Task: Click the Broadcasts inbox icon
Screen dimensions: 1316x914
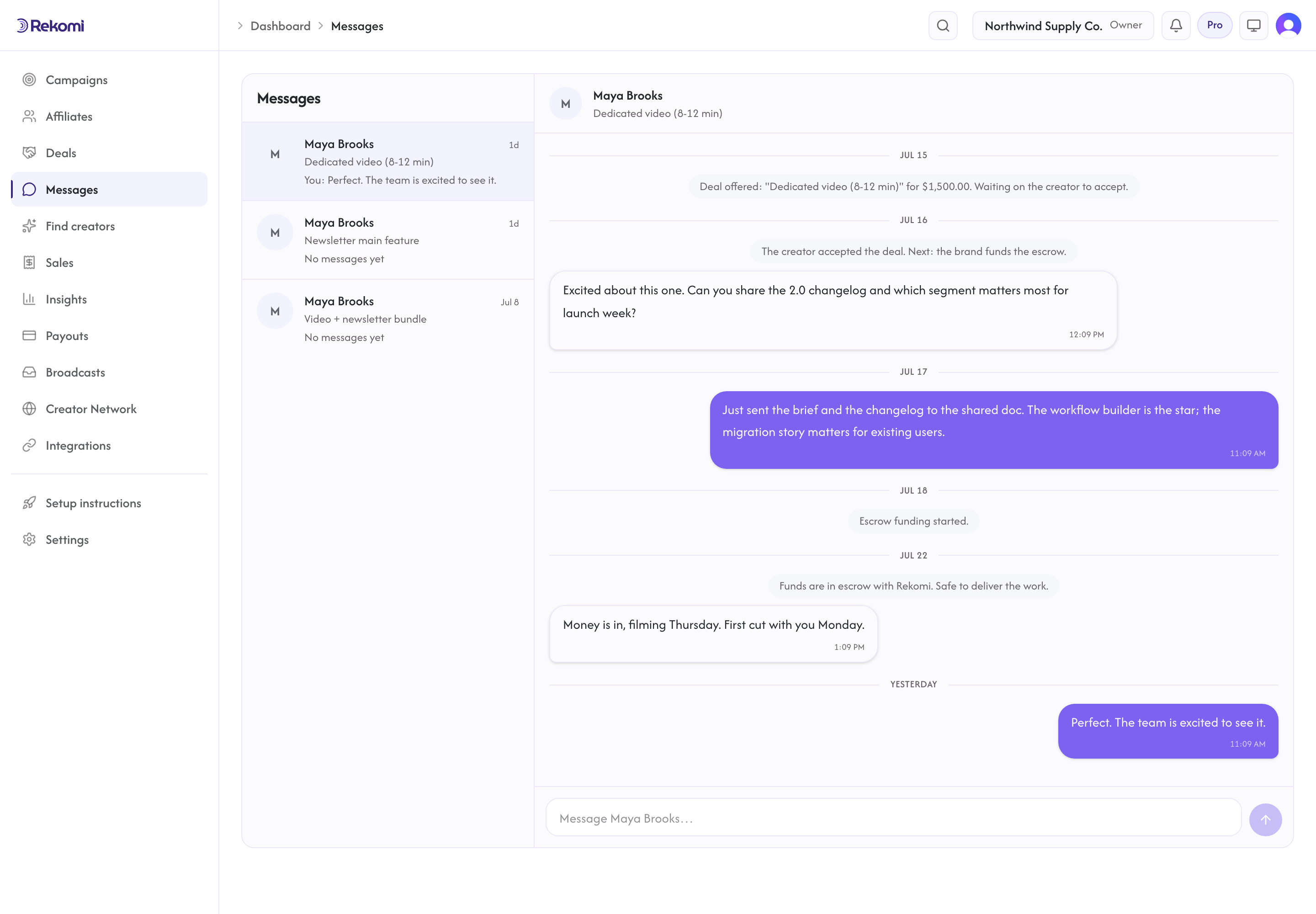Action: (x=29, y=372)
